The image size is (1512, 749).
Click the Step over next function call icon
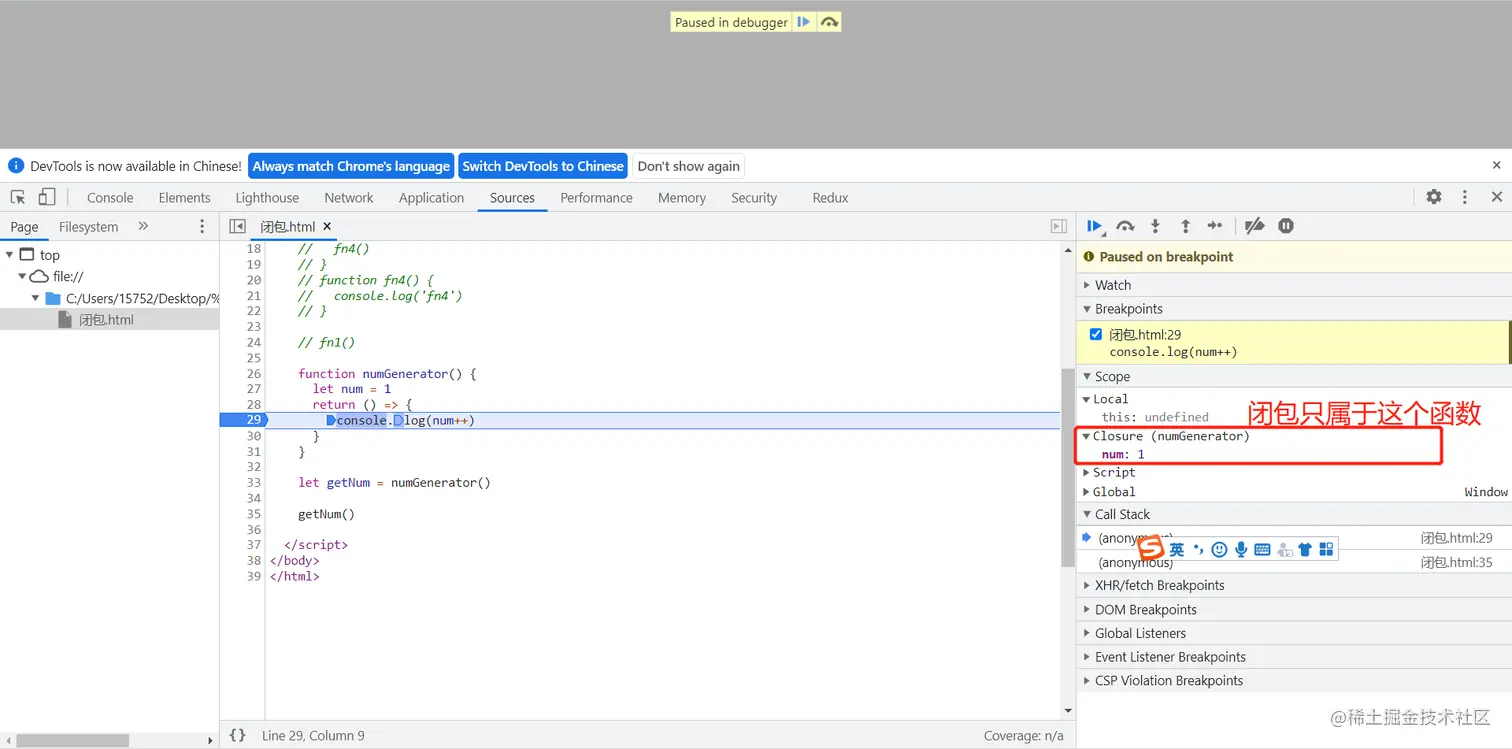point(1125,227)
